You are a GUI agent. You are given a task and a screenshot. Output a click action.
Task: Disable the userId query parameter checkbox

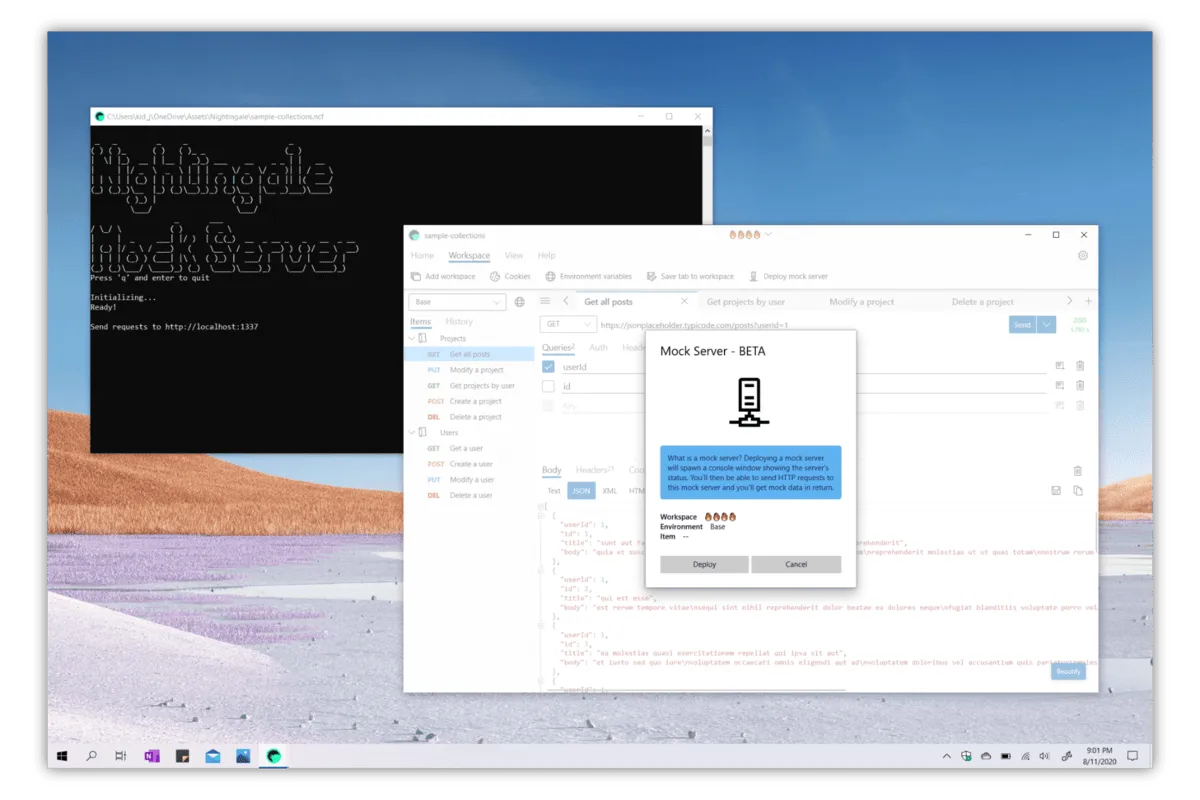pos(547,366)
